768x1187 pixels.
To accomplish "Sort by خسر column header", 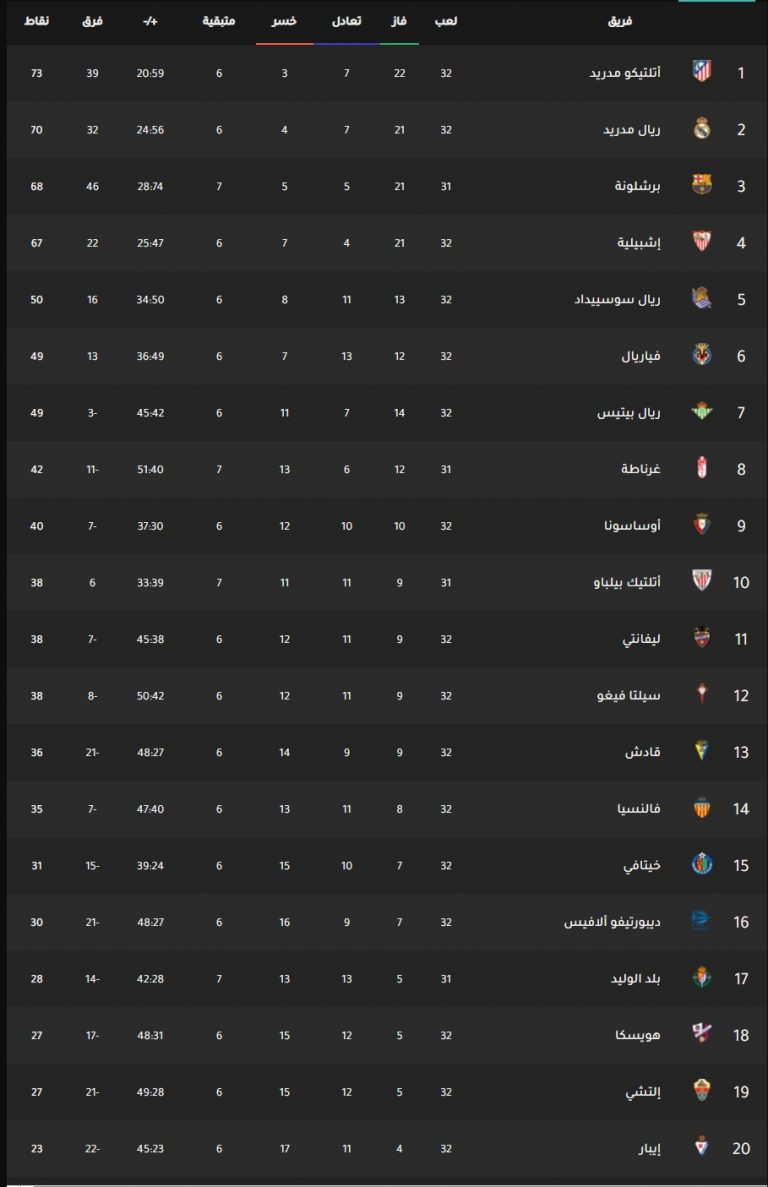I will pos(284,21).
